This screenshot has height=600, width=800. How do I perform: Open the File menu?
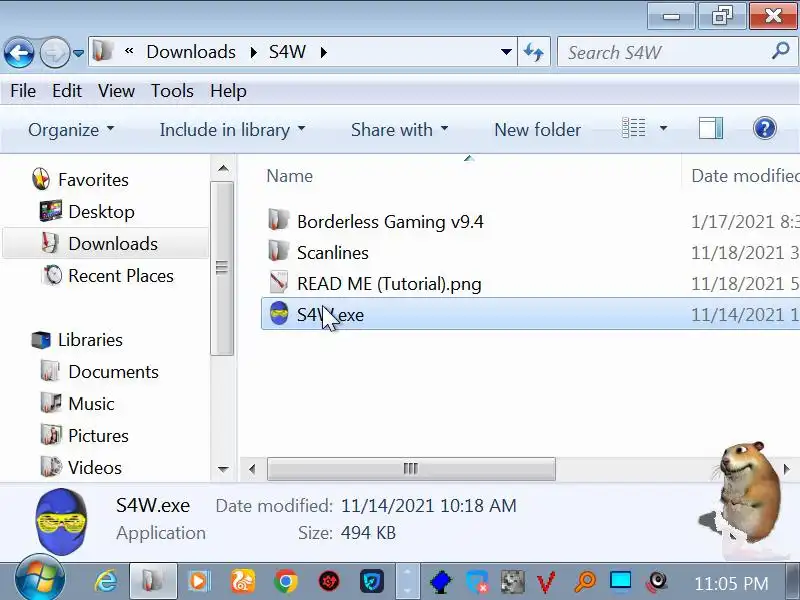tap(23, 91)
